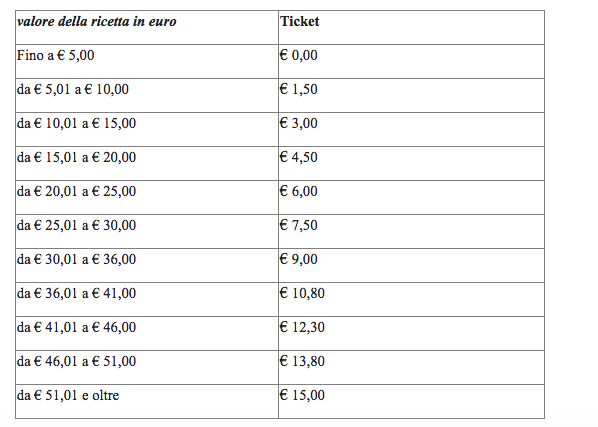Click the '€ 4,50' ticket value
598x427 pixels.
(x=299, y=157)
